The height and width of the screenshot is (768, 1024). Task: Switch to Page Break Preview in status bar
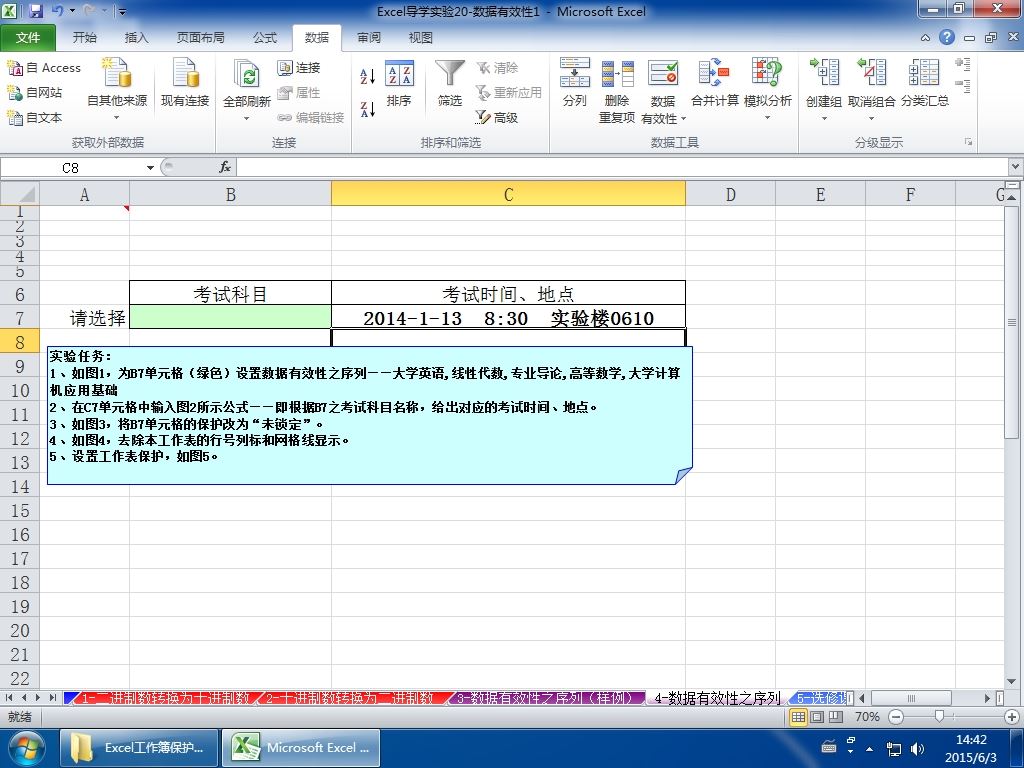pos(835,717)
